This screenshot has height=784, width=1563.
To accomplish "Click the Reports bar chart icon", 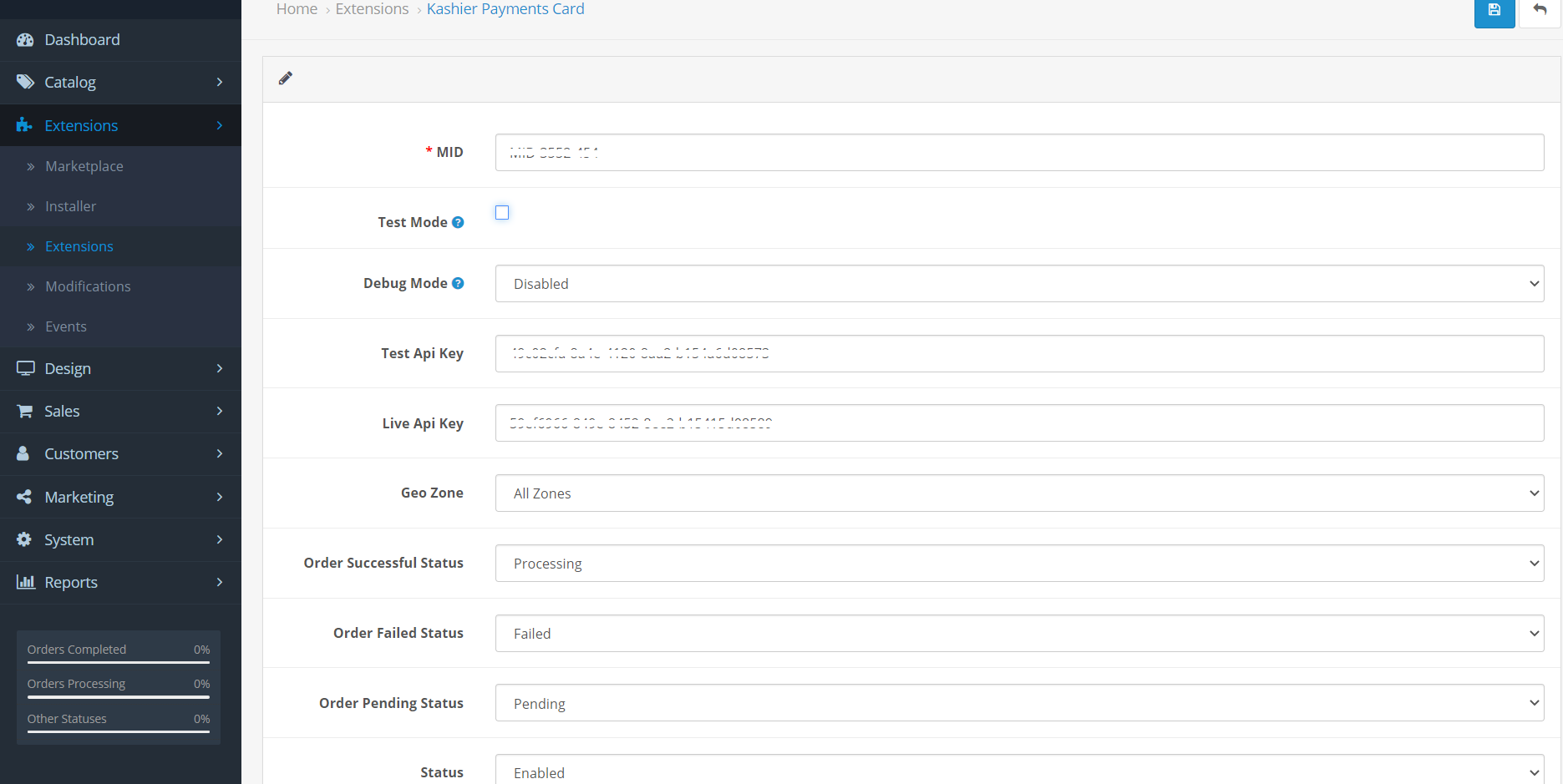I will pos(26,582).
